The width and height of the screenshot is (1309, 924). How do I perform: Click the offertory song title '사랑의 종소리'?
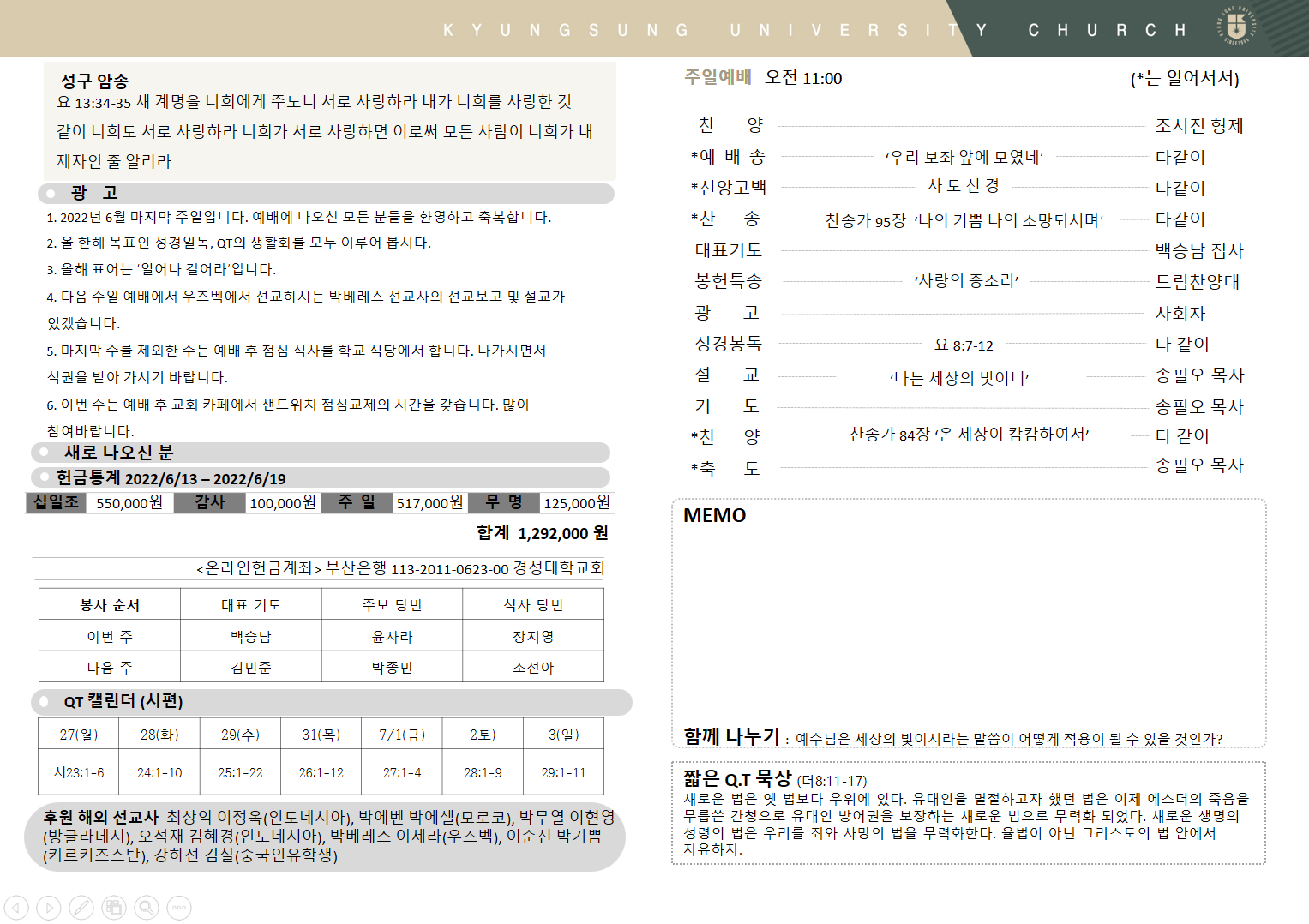pos(966,281)
